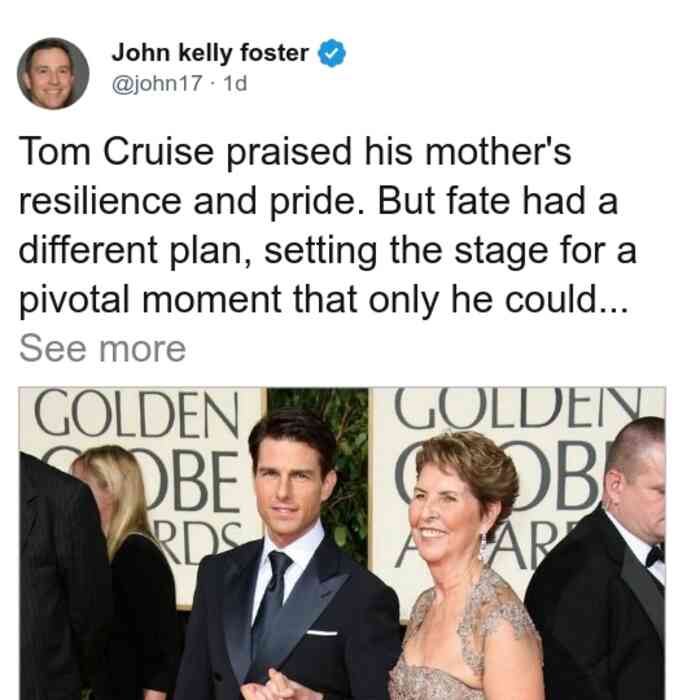Open the John kelly foster display name
Image resolution: width=700 pixels, height=700 pixels.
(210, 53)
